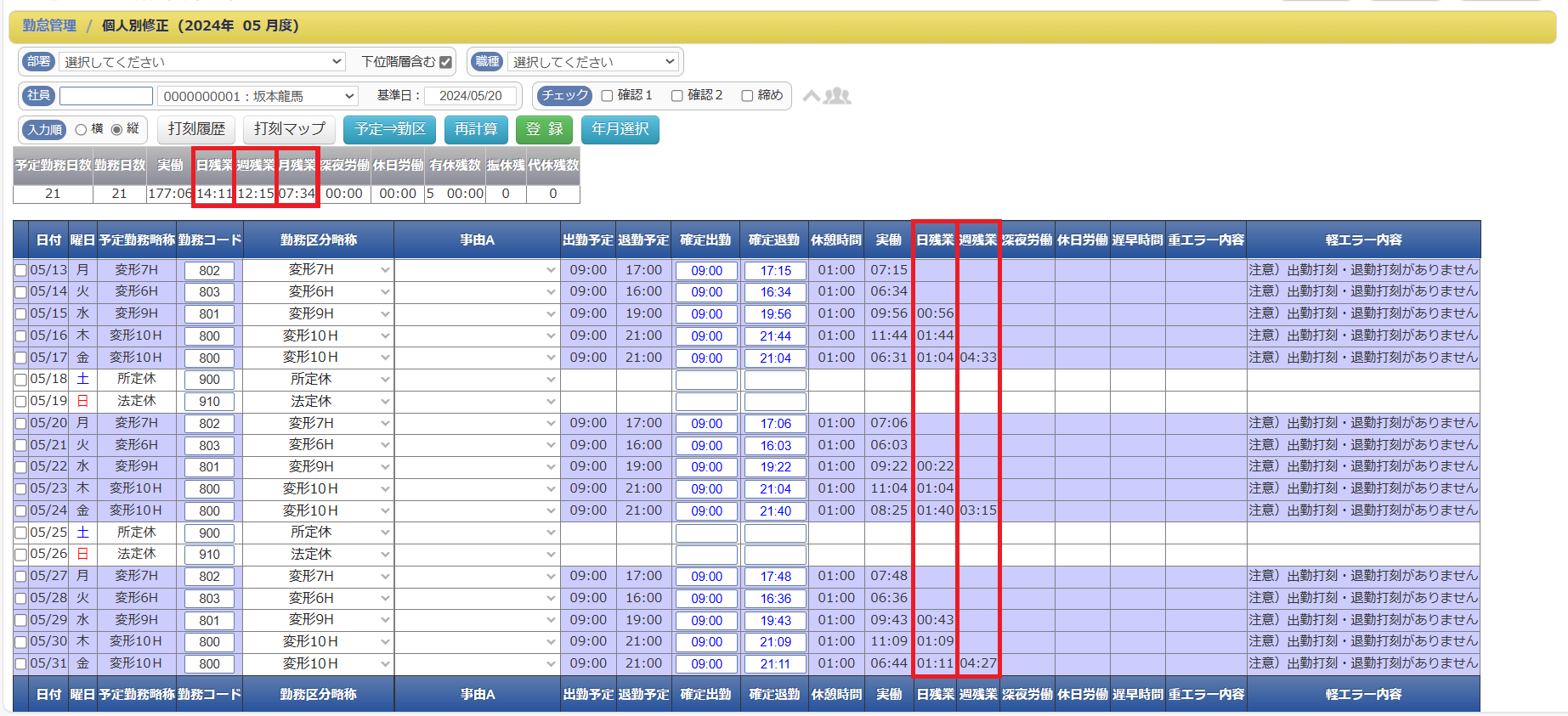Enable the 確認1 checkbox

pyautogui.click(x=607, y=96)
